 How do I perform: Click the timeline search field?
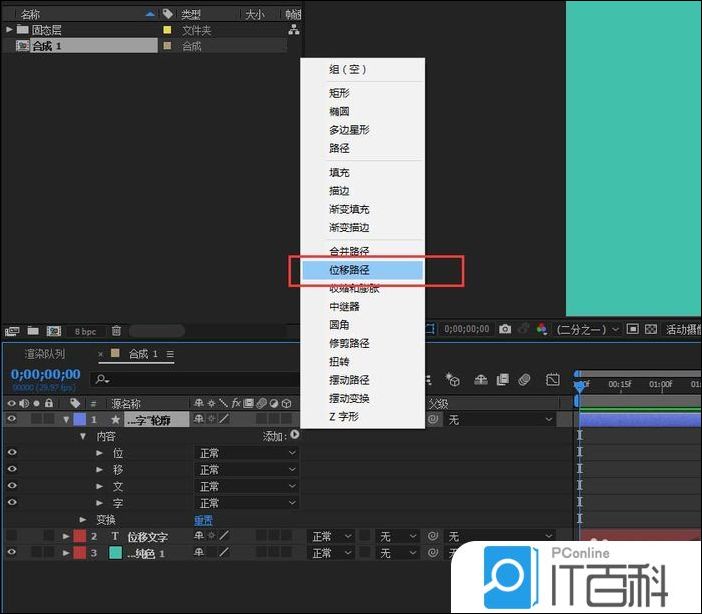click(x=195, y=379)
